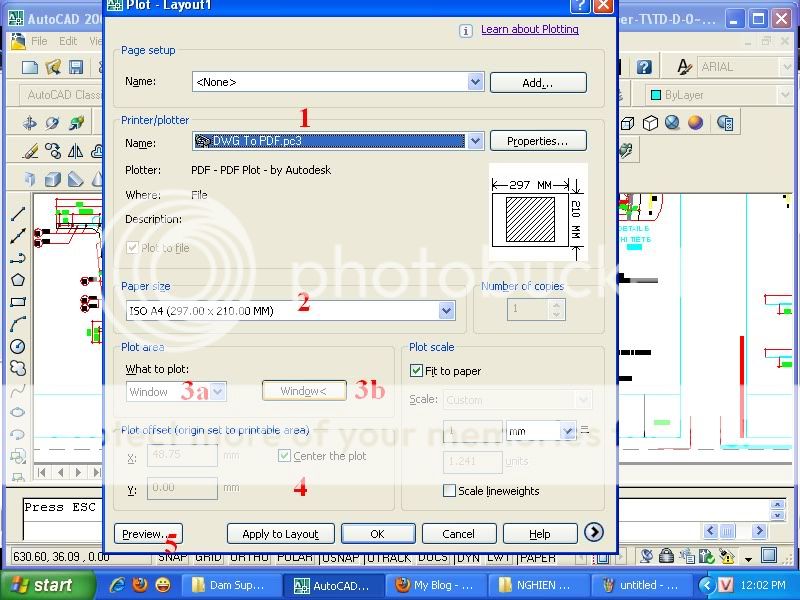Toggle the Center the plot checkbox
This screenshot has width=800, height=600.
pos(284,456)
